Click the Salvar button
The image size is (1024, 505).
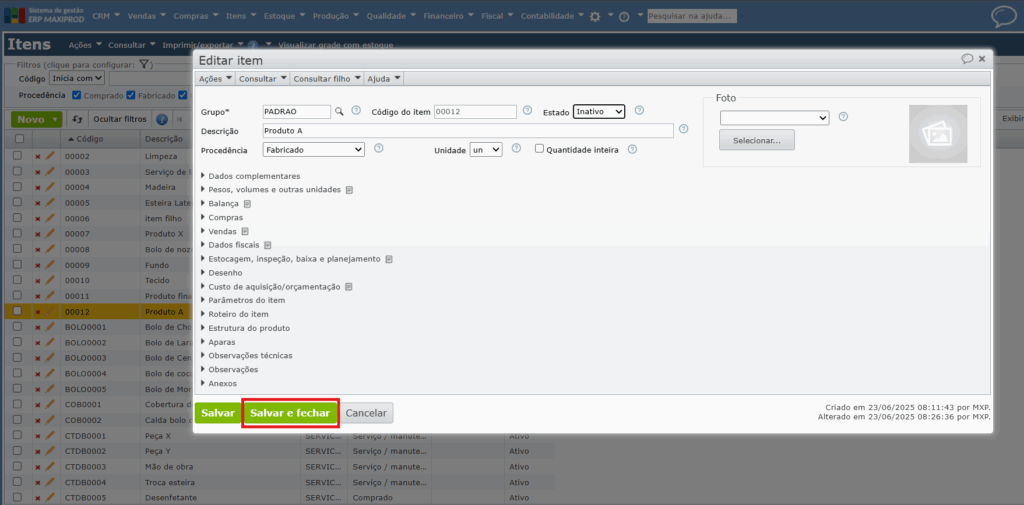point(217,413)
